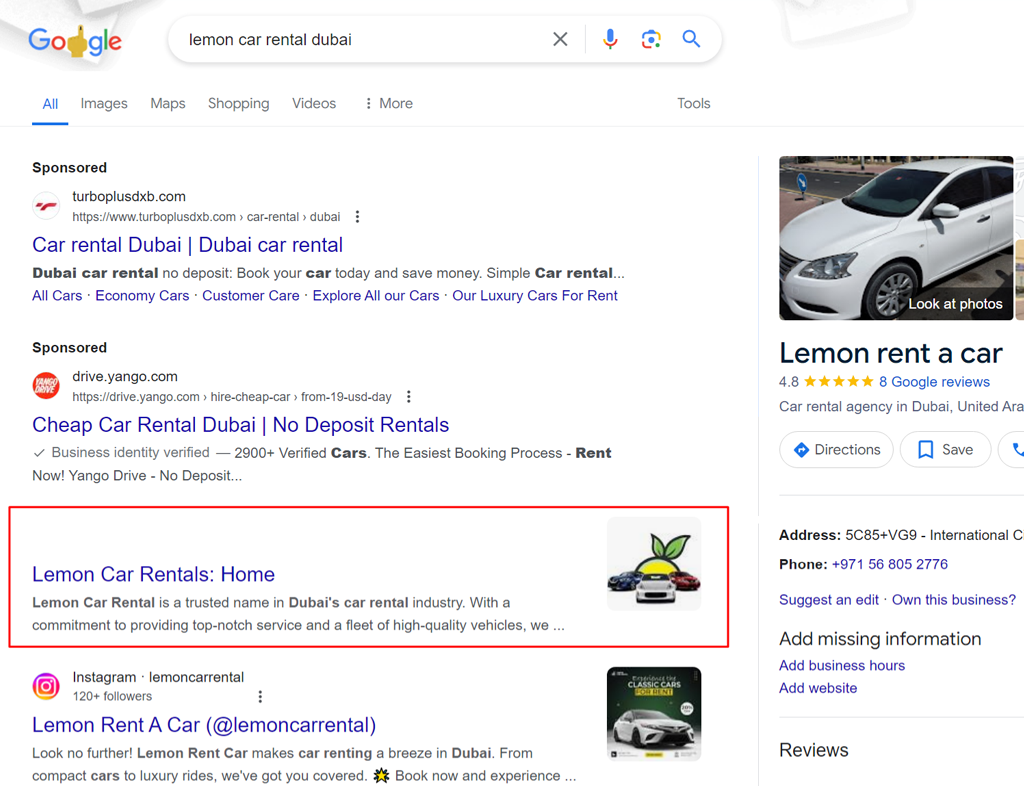
Task: Click the turboplusdxb.com favicon
Action: [46, 206]
